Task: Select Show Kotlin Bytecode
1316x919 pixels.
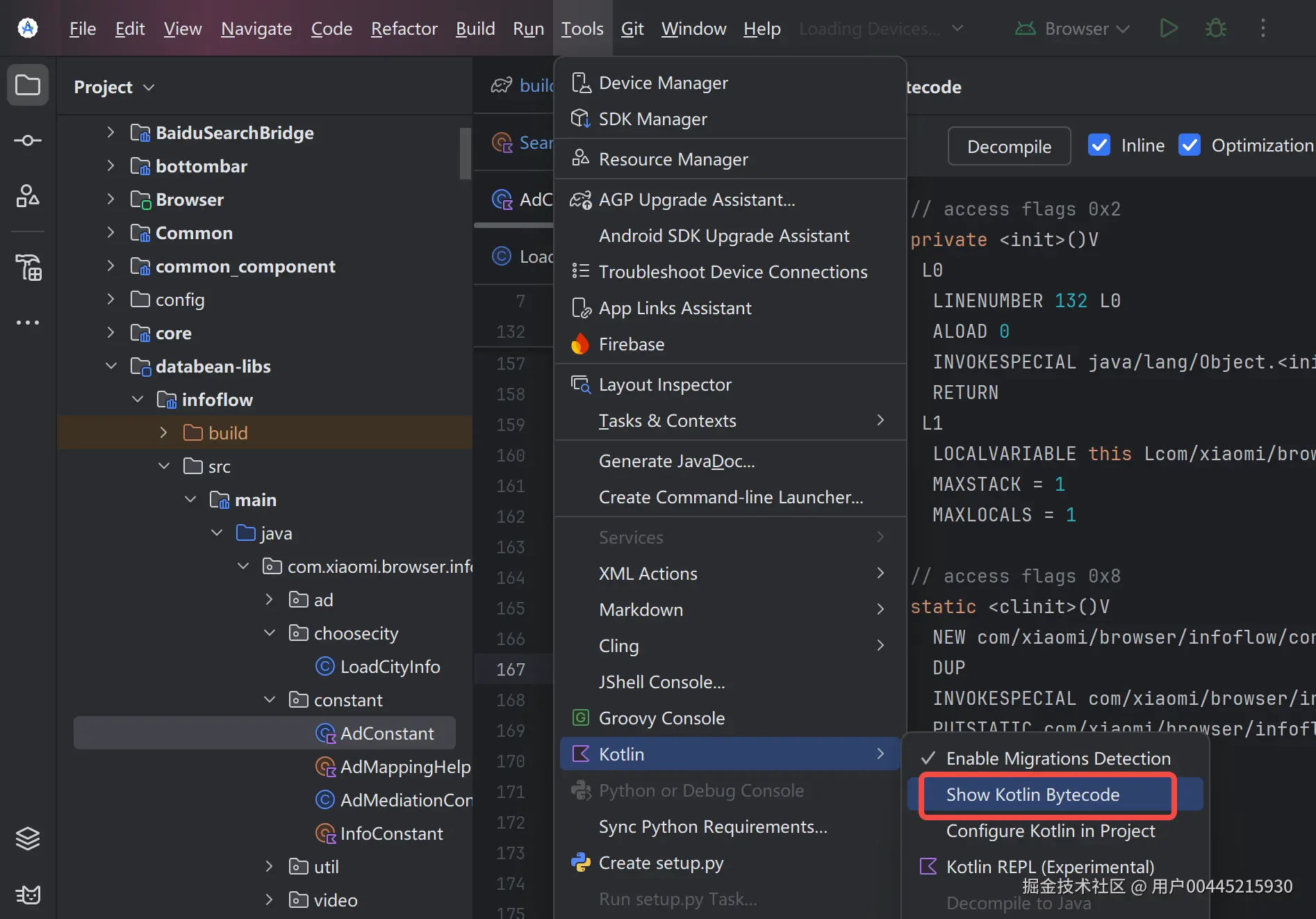Action: pyautogui.click(x=1055, y=795)
